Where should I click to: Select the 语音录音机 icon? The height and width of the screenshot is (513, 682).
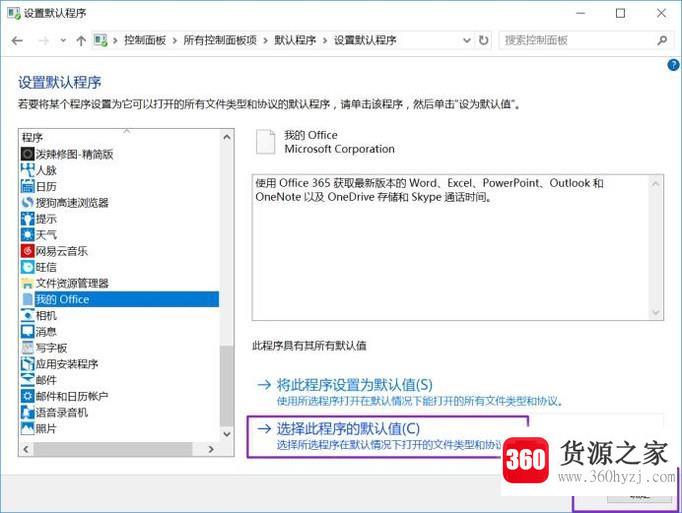pos(27,412)
